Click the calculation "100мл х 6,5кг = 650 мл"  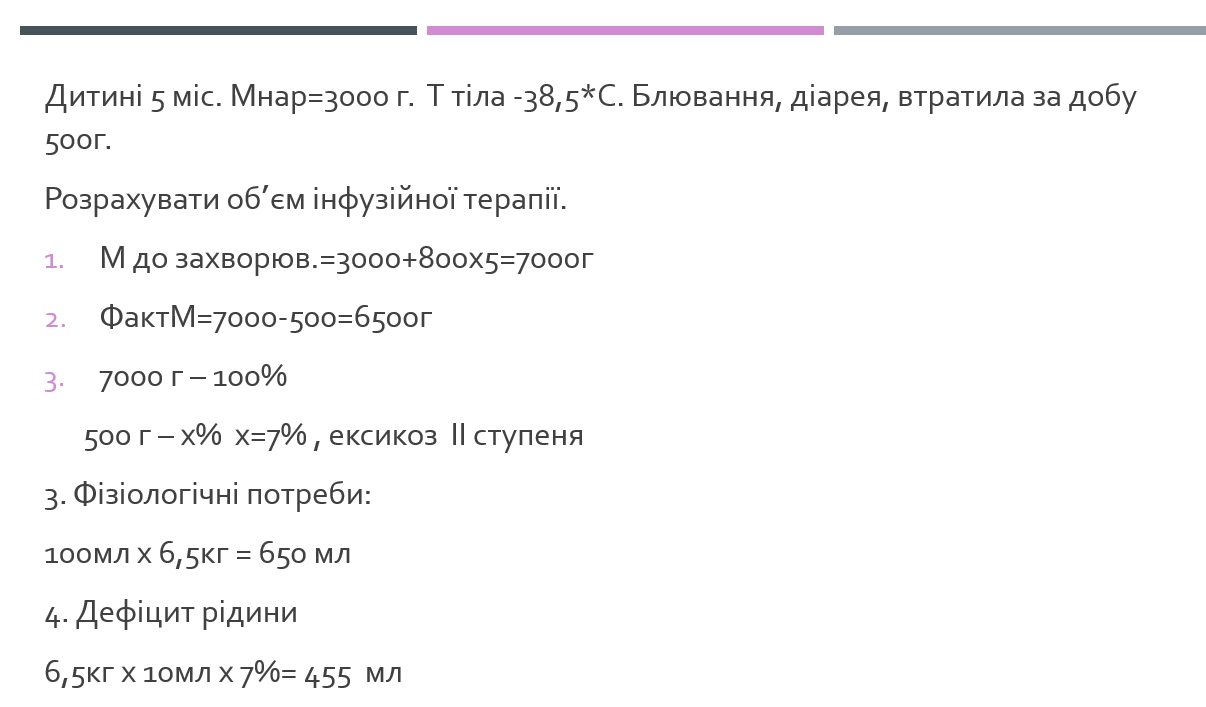198,554
